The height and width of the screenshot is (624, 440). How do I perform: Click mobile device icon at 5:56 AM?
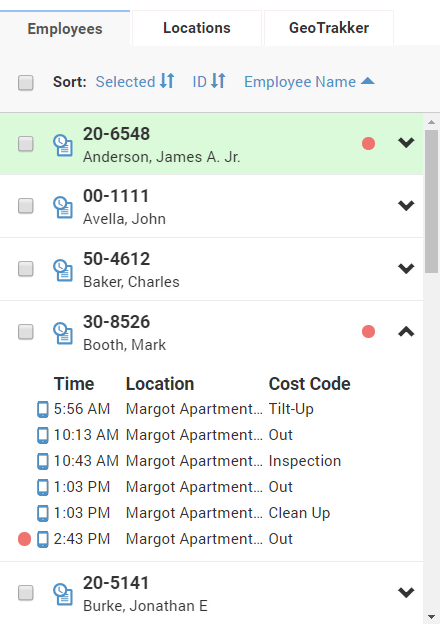point(43,410)
